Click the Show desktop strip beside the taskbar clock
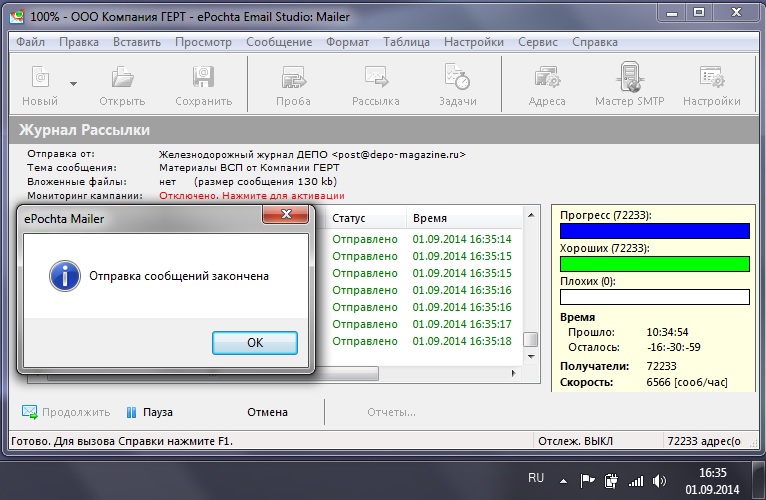This screenshot has height=500, width=766. tap(759, 480)
